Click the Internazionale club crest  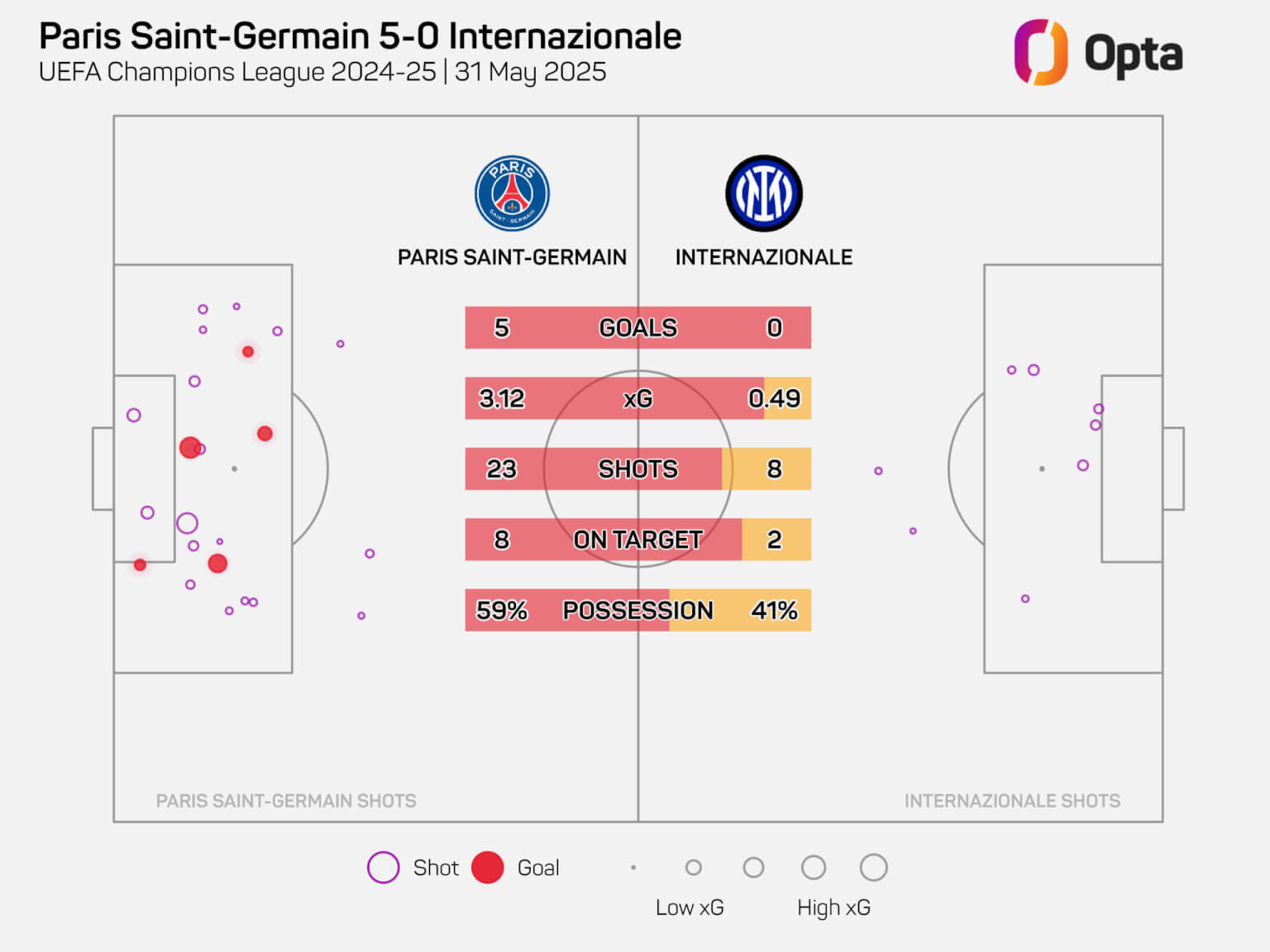[x=764, y=193]
